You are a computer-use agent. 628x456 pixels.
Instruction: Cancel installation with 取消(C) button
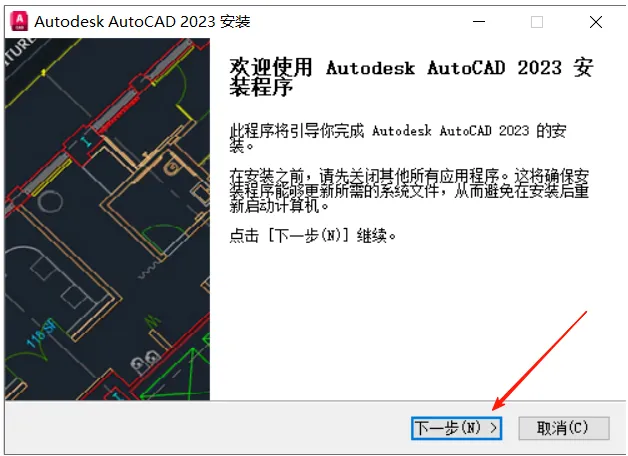(564, 428)
